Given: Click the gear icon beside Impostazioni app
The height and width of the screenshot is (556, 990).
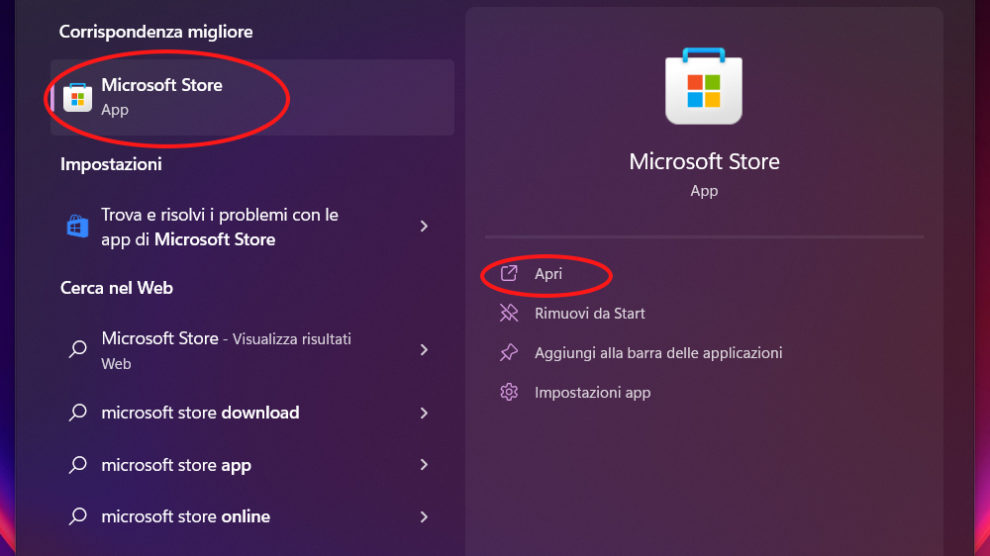Looking at the screenshot, I should [509, 392].
